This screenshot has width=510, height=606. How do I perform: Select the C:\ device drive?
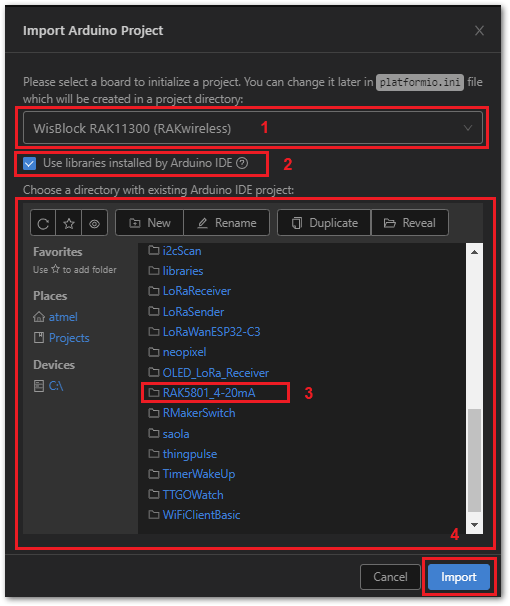(x=56, y=386)
